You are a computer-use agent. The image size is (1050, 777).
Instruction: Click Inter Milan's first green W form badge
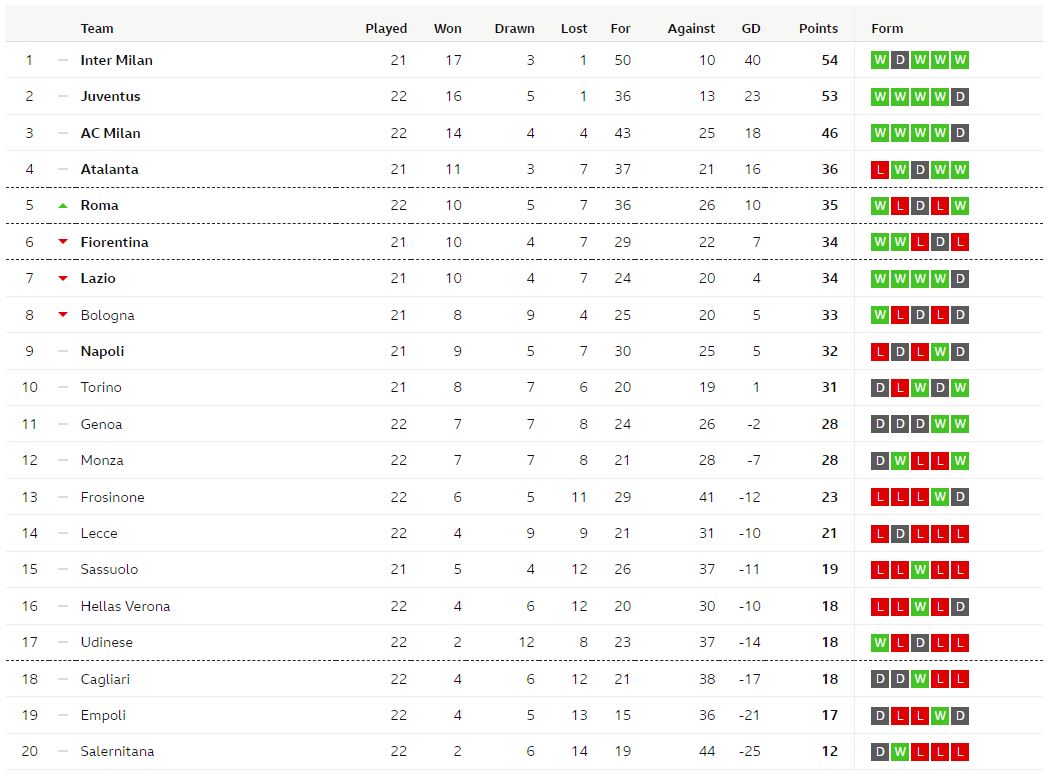[x=880, y=60]
